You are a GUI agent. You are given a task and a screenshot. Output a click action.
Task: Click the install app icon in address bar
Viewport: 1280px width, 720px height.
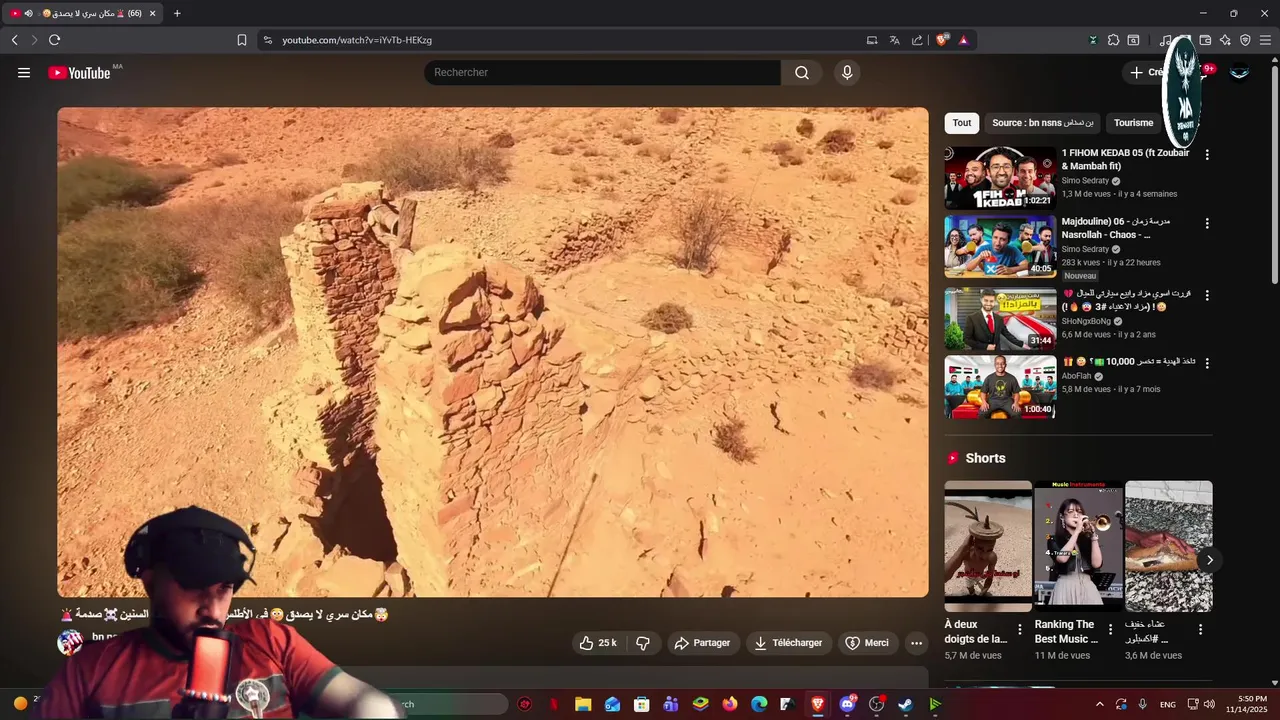[872, 40]
